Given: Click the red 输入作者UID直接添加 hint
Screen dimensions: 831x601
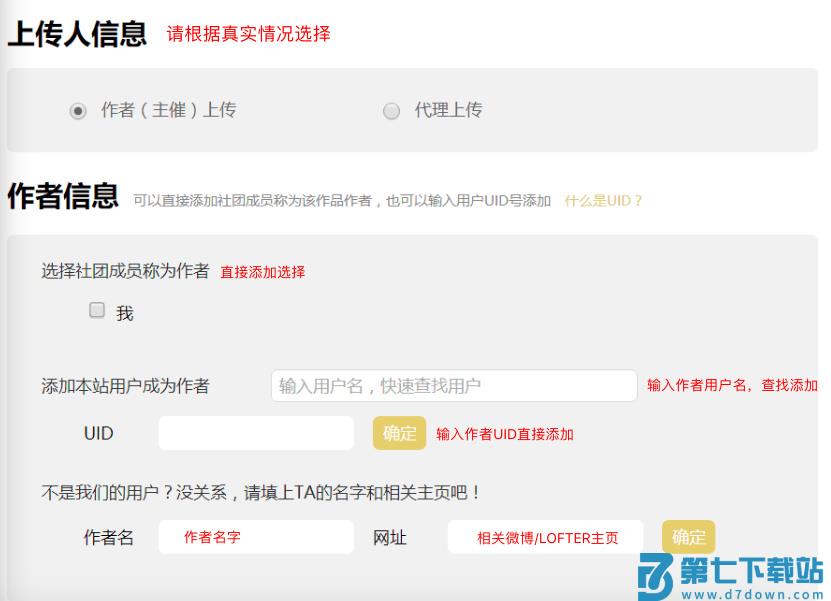Looking at the screenshot, I should [505, 434].
